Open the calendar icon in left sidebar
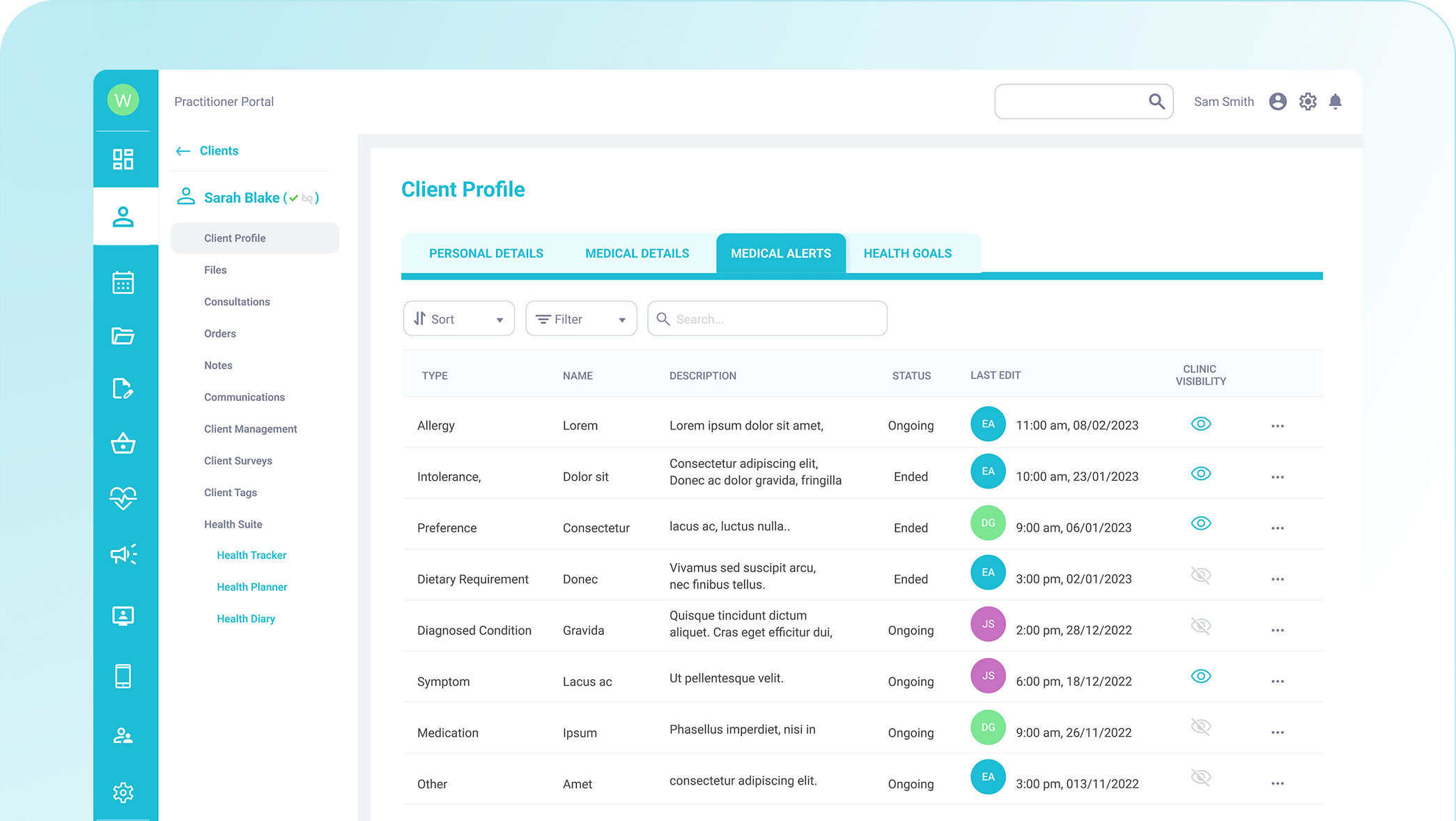The image size is (1456, 821). 123,282
